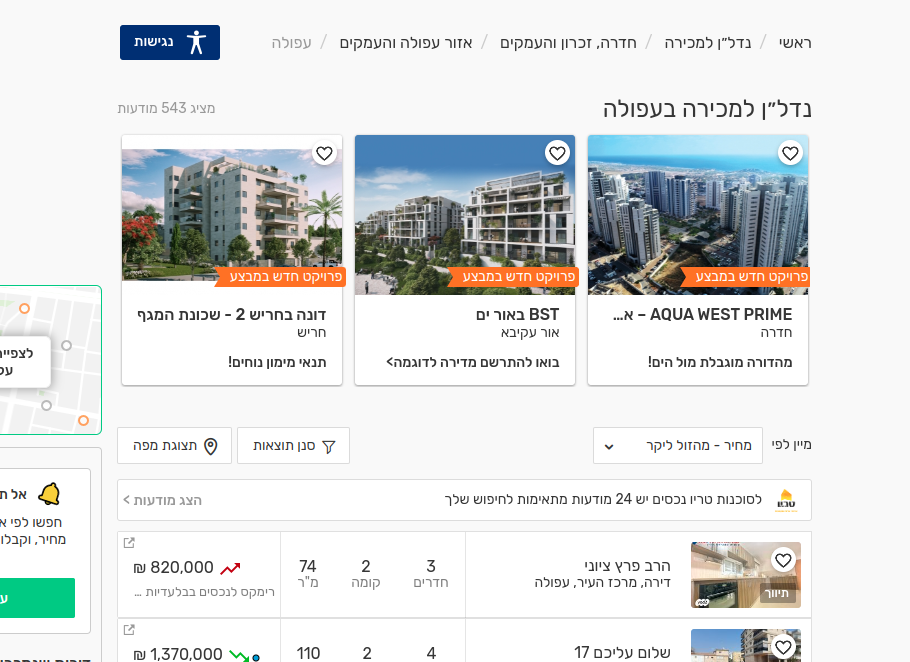Save the הרב פרץ ציוני listing heart
Image resolution: width=910 pixels, height=662 pixels.
(783, 560)
